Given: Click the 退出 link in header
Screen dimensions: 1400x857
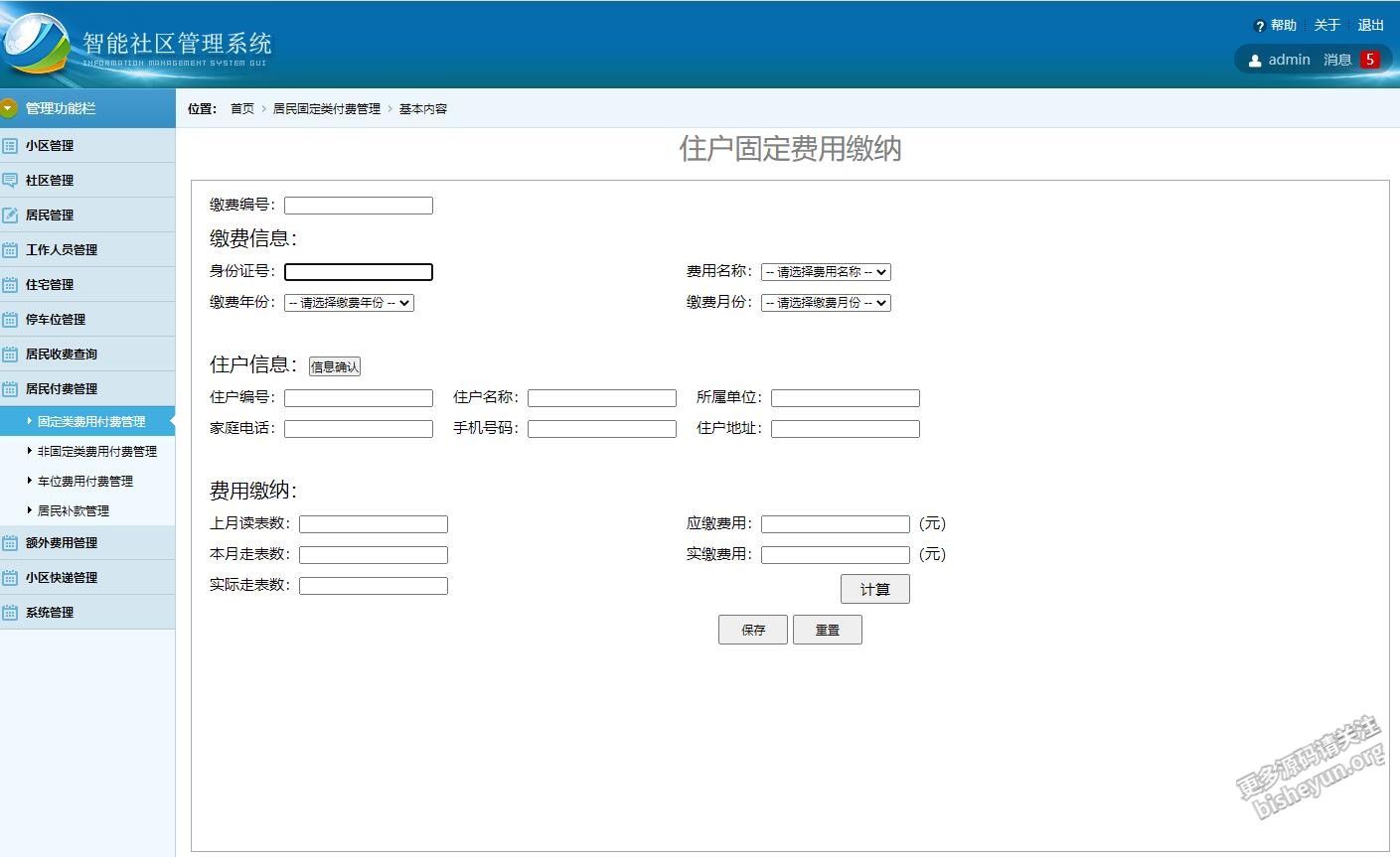Looking at the screenshot, I should click(x=1370, y=25).
